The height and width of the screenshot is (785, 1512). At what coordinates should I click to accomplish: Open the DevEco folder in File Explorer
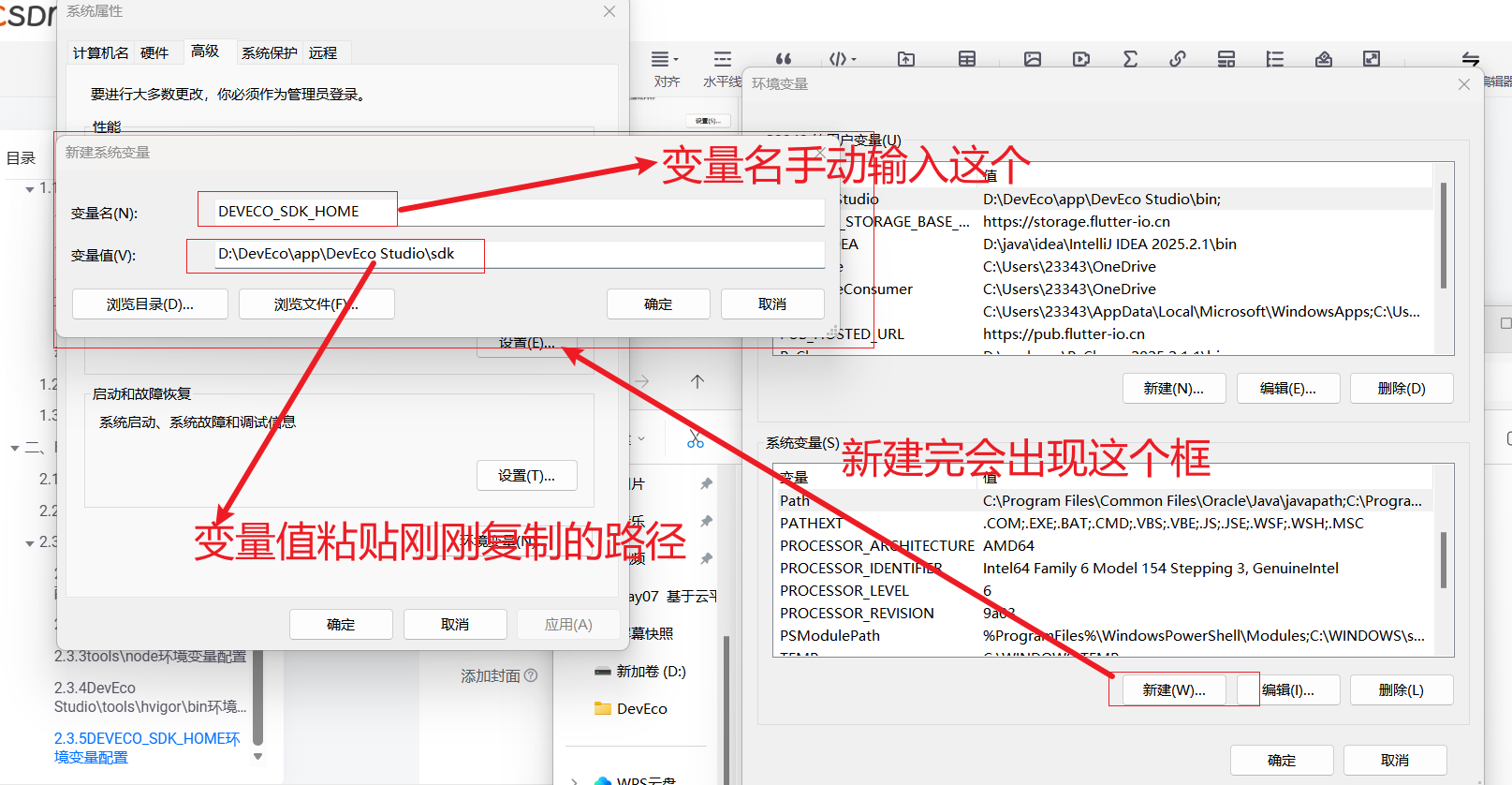click(x=632, y=709)
